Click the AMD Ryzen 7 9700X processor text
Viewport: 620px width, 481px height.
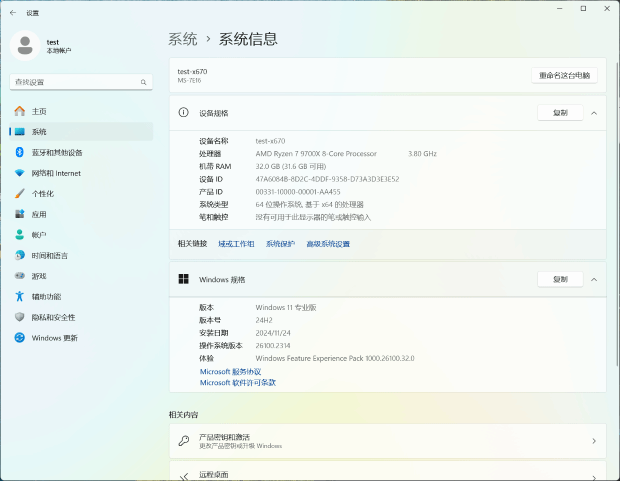(316, 153)
